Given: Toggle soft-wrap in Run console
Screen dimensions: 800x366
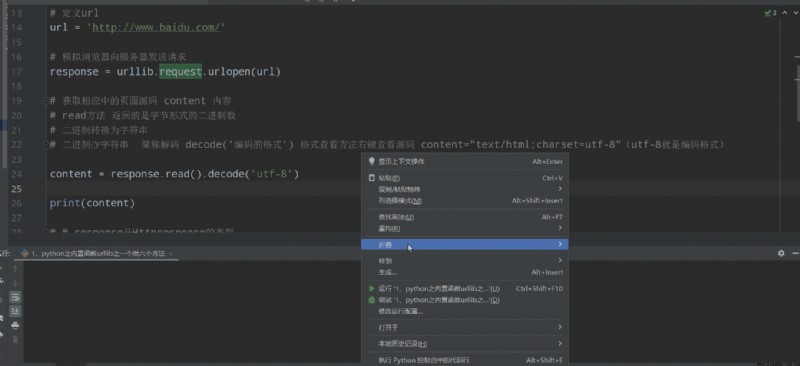Looking at the screenshot, I should [x=15, y=297].
